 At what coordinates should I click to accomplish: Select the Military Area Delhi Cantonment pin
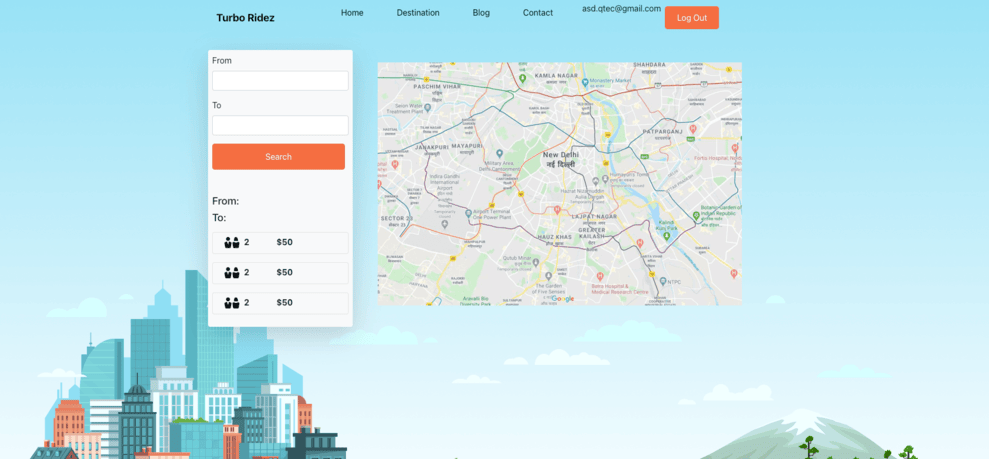click(500, 153)
